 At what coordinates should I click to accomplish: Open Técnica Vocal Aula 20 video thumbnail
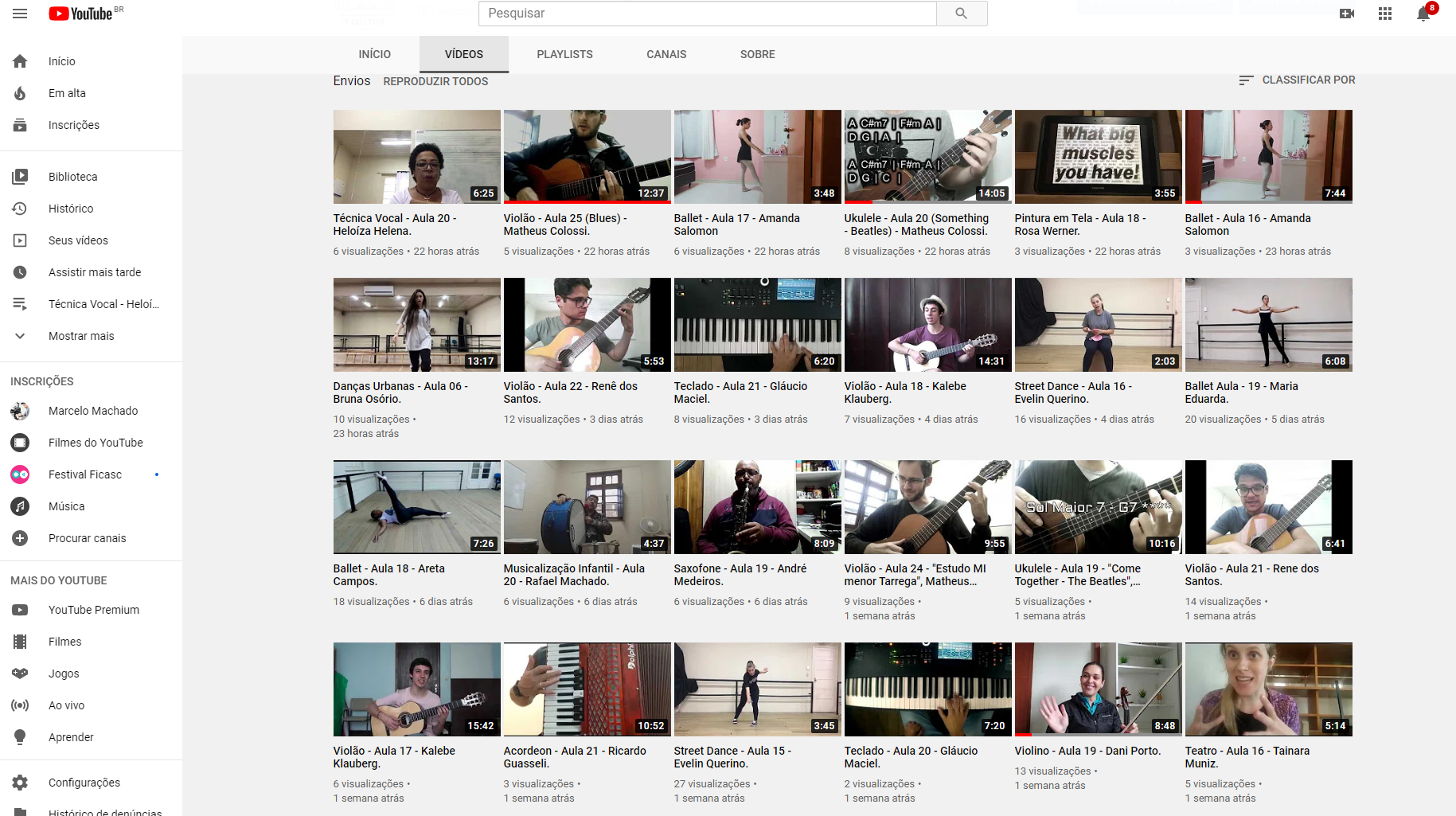(x=416, y=156)
